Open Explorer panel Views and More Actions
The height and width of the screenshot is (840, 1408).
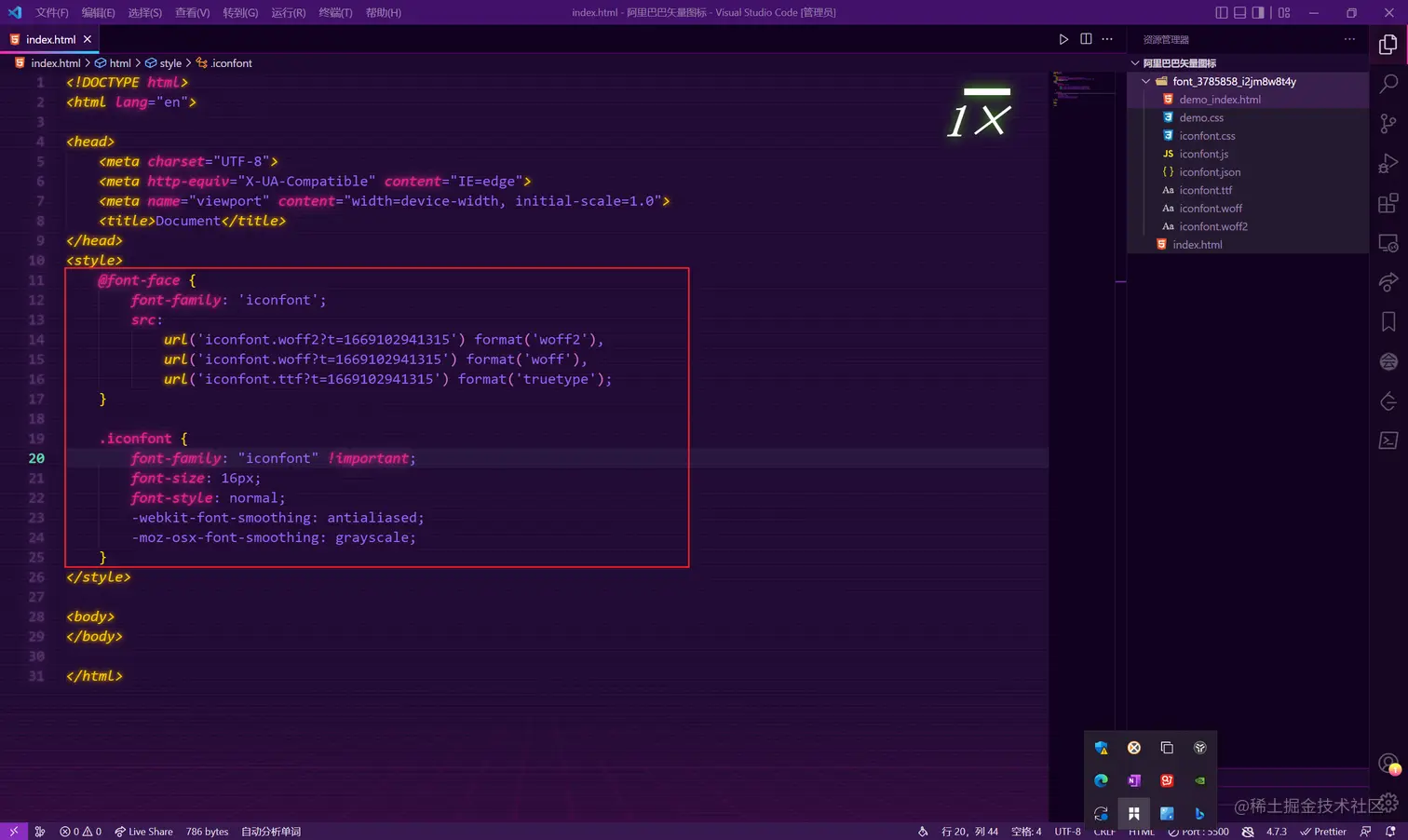pyautogui.click(x=1349, y=39)
